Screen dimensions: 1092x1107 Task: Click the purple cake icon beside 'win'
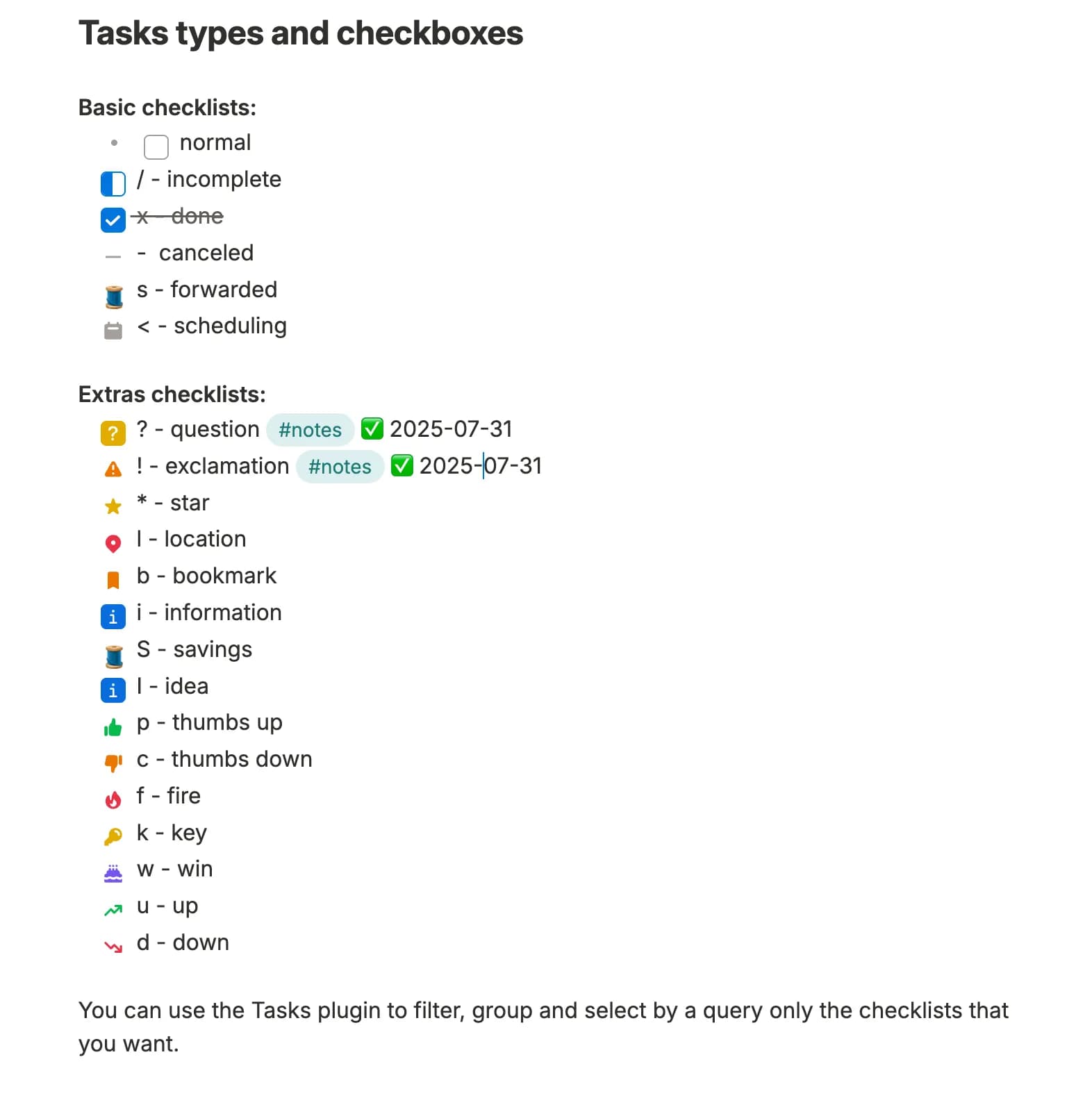[113, 873]
